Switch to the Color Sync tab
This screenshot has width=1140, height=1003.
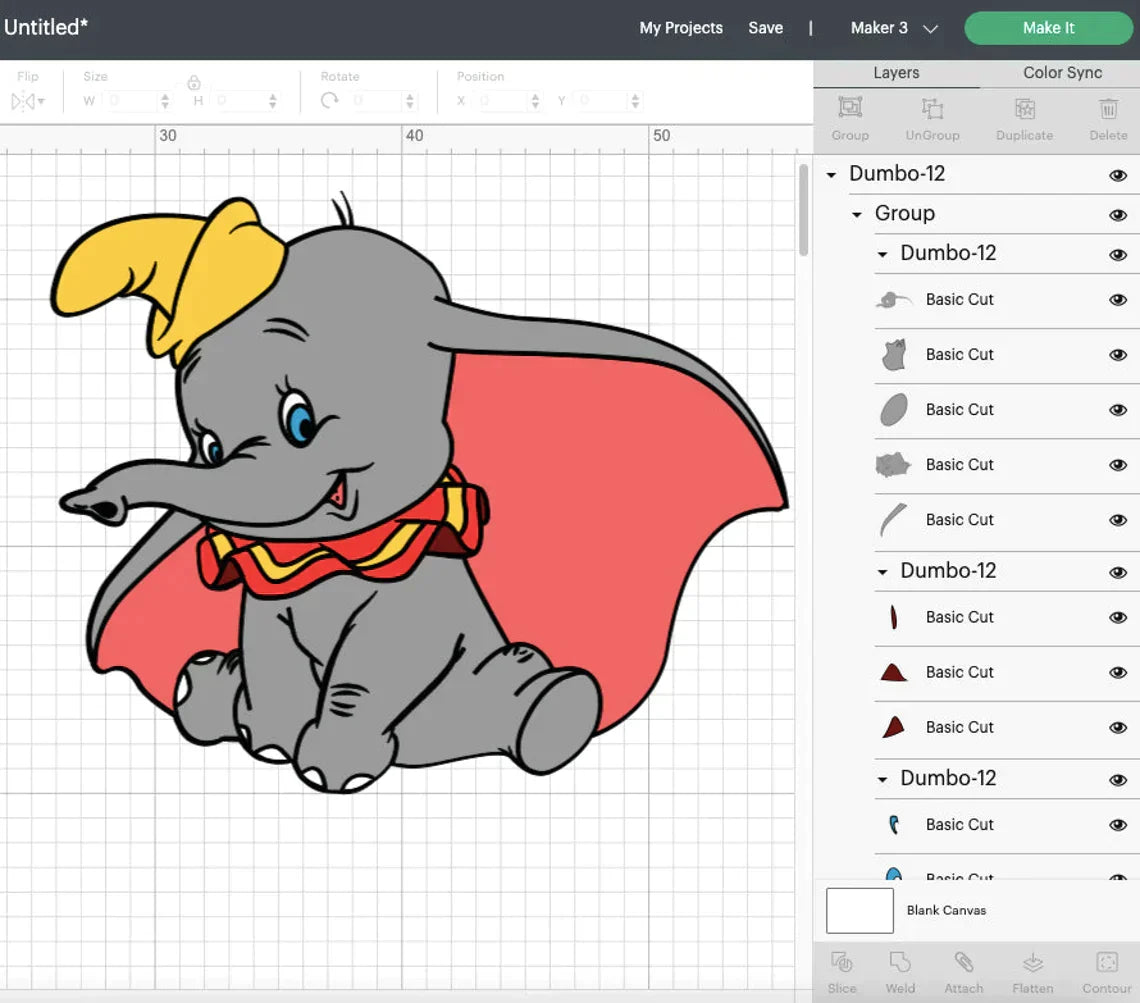pyautogui.click(x=1062, y=73)
